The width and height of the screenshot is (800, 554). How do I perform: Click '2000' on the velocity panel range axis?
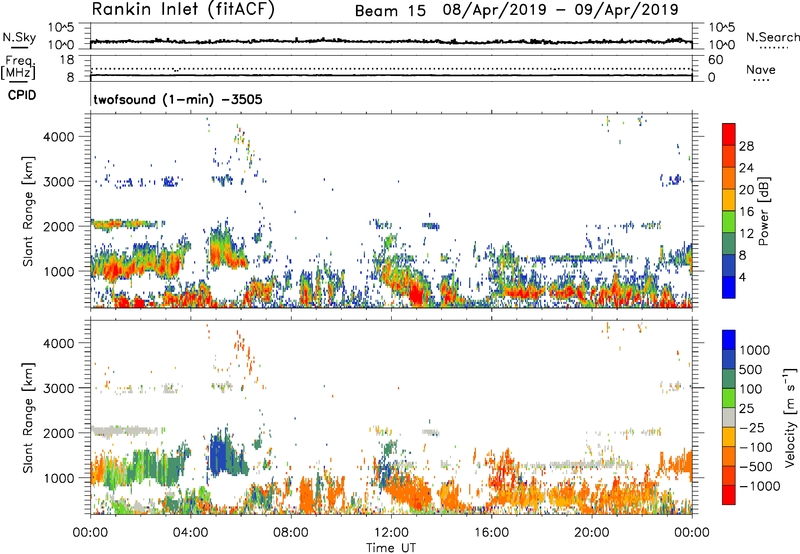click(59, 433)
